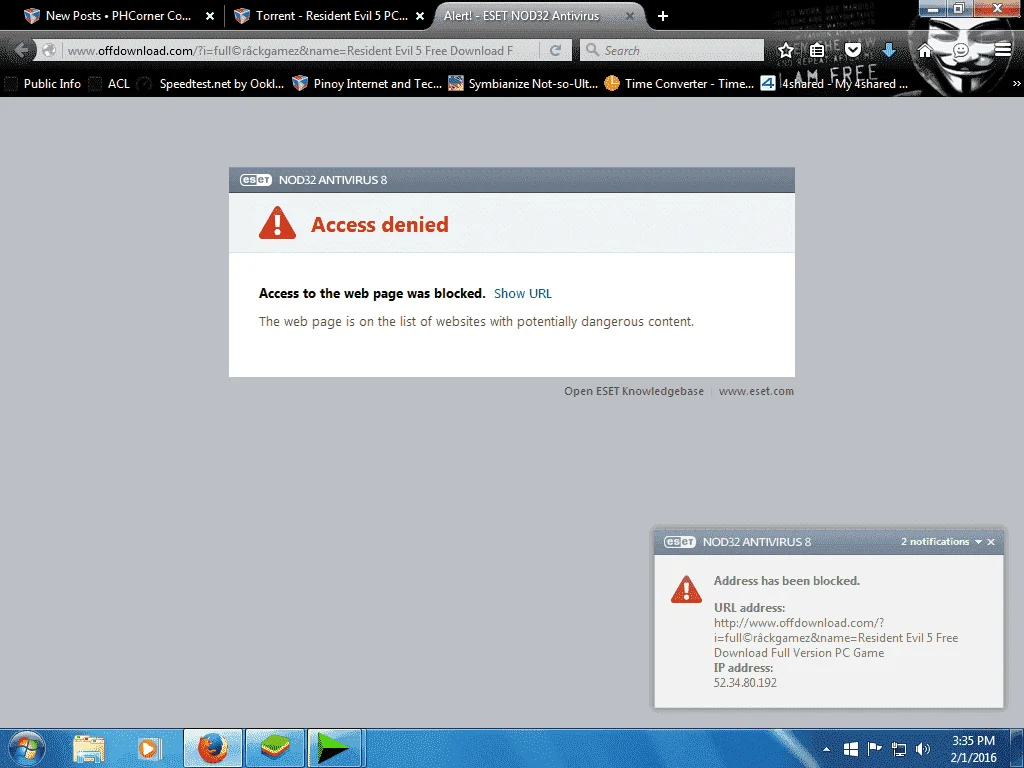Close the ESET NOD32 Antivirus alert tab
1024x768 pixels.
pyautogui.click(x=630, y=16)
